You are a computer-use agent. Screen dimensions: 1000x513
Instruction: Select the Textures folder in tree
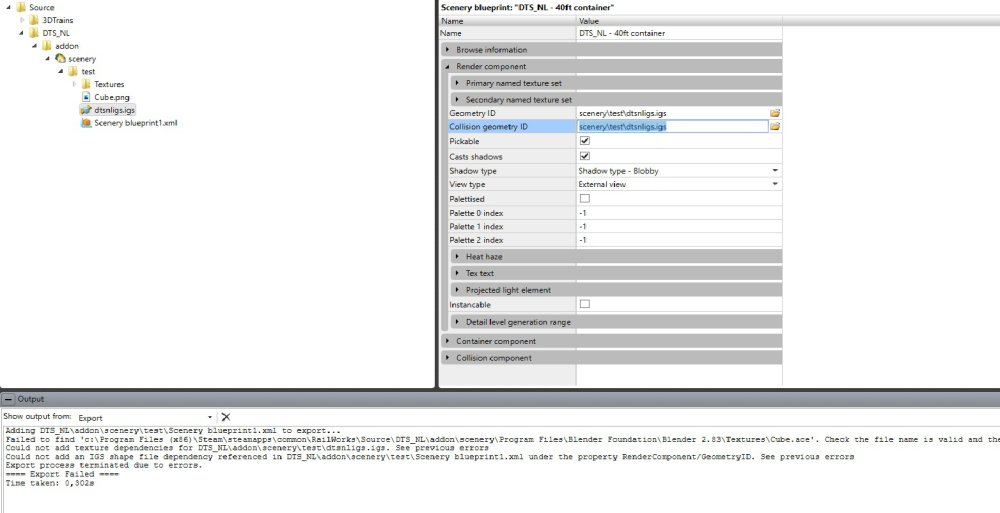point(108,85)
